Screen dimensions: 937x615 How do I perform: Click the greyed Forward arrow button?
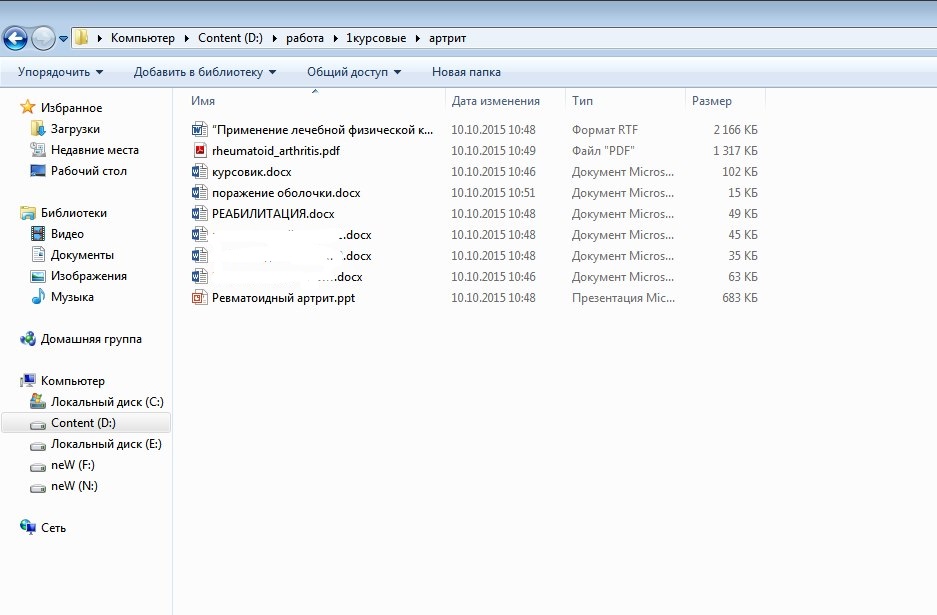click(x=43, y=38)
